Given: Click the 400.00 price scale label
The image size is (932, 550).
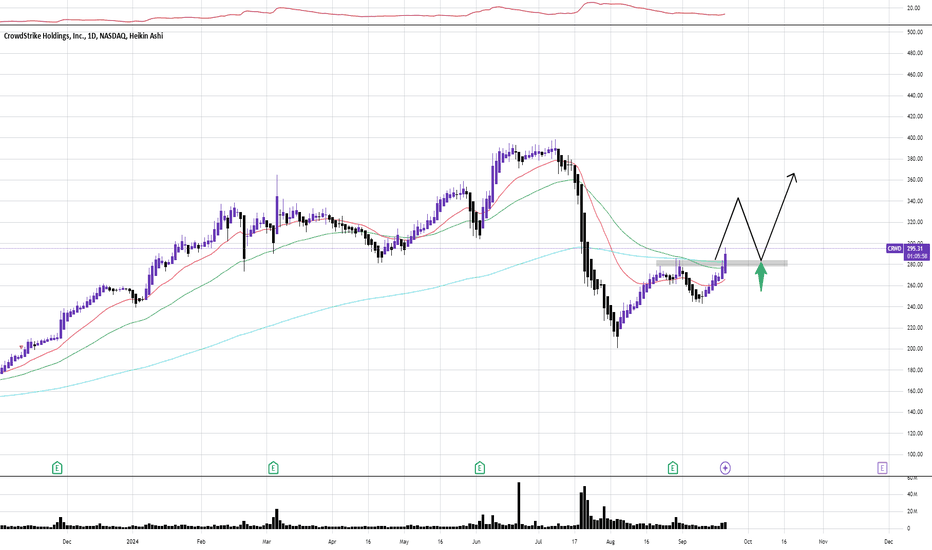Looking at the screenshot, I should tap(915, 138).
